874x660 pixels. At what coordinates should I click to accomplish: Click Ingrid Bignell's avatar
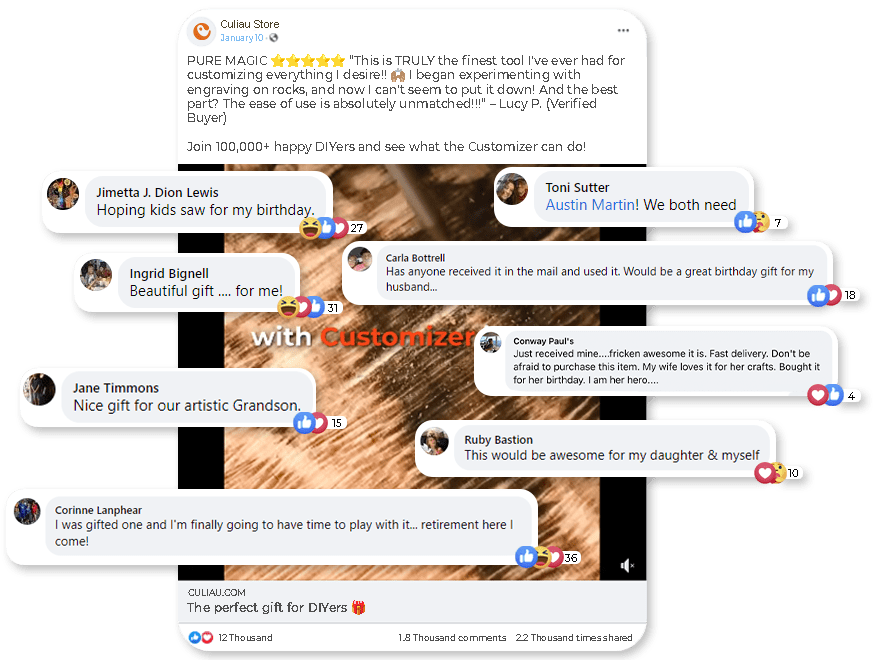96,275
